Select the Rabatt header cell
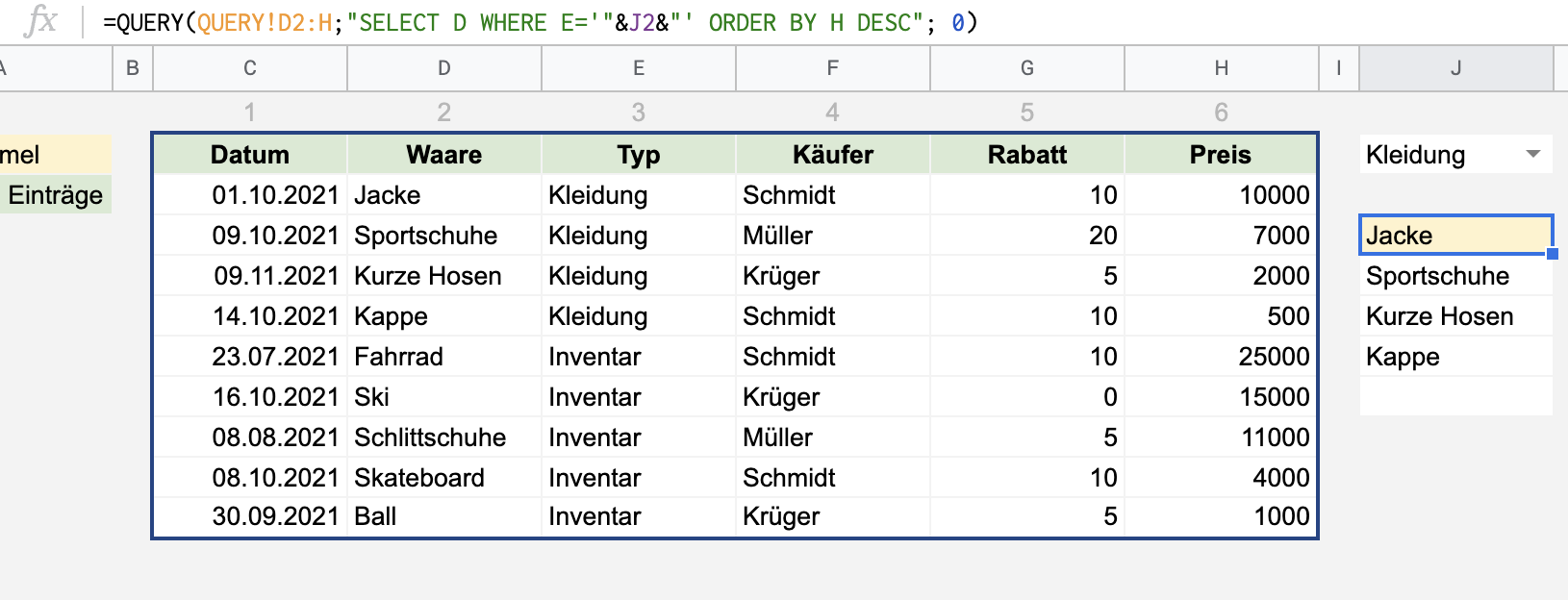 coord(1026,155)
